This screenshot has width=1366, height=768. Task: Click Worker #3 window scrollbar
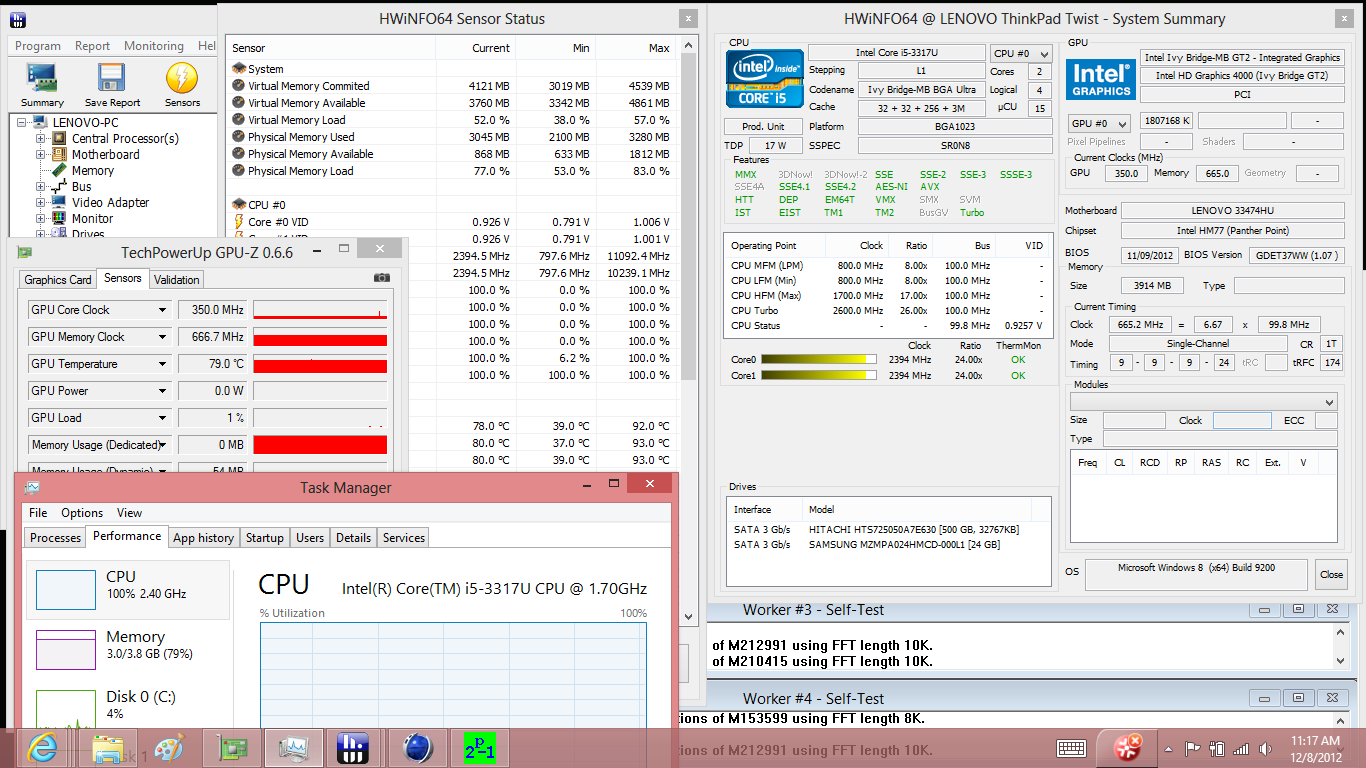1340,646
